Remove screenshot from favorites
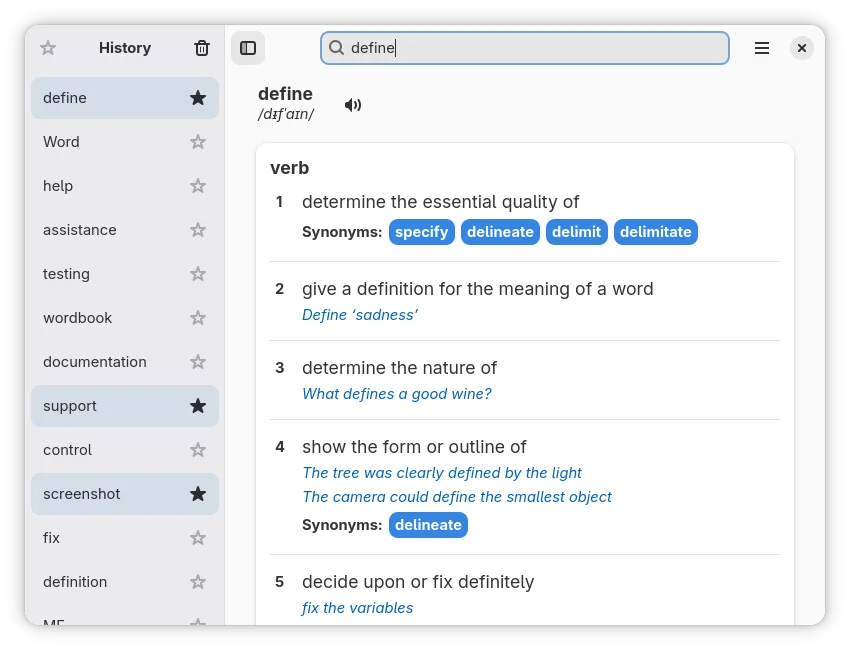This screenshot has height=650, width=850. click(x=198, y=494)
